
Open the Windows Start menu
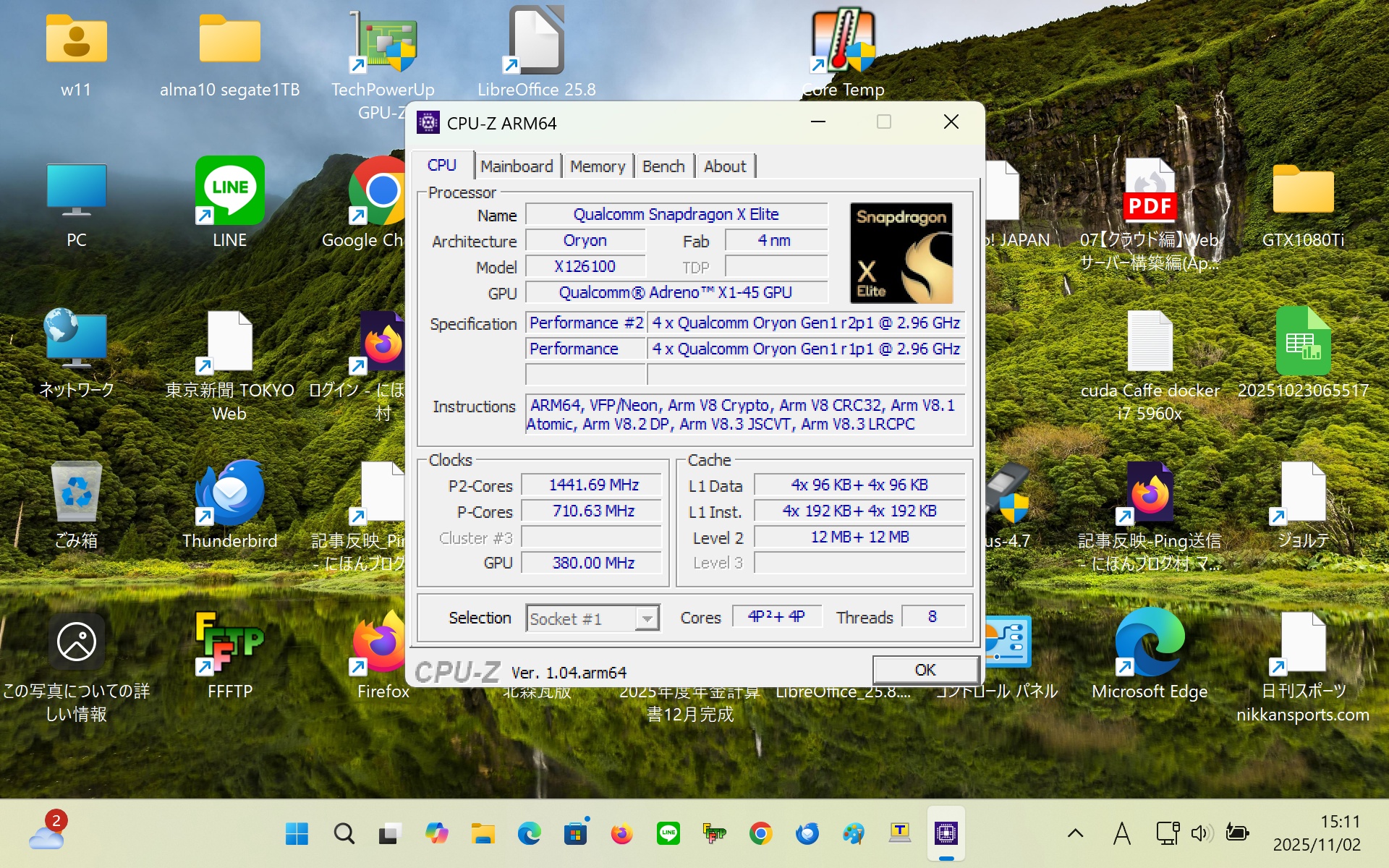(x=297, y=834)
